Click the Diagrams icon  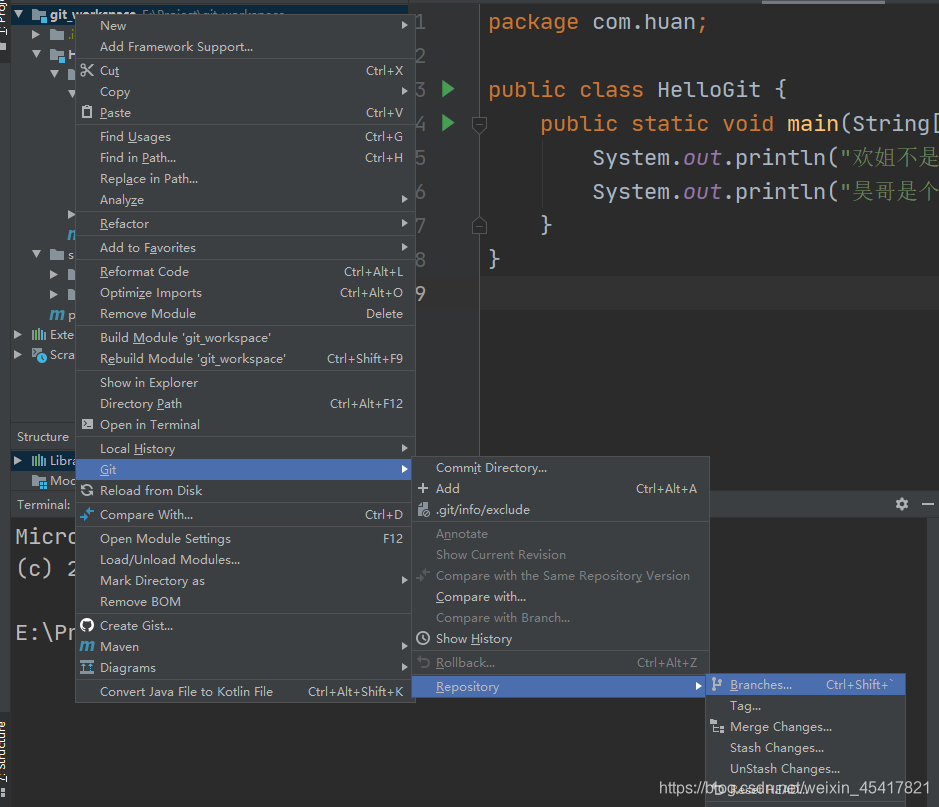(87, 667)
